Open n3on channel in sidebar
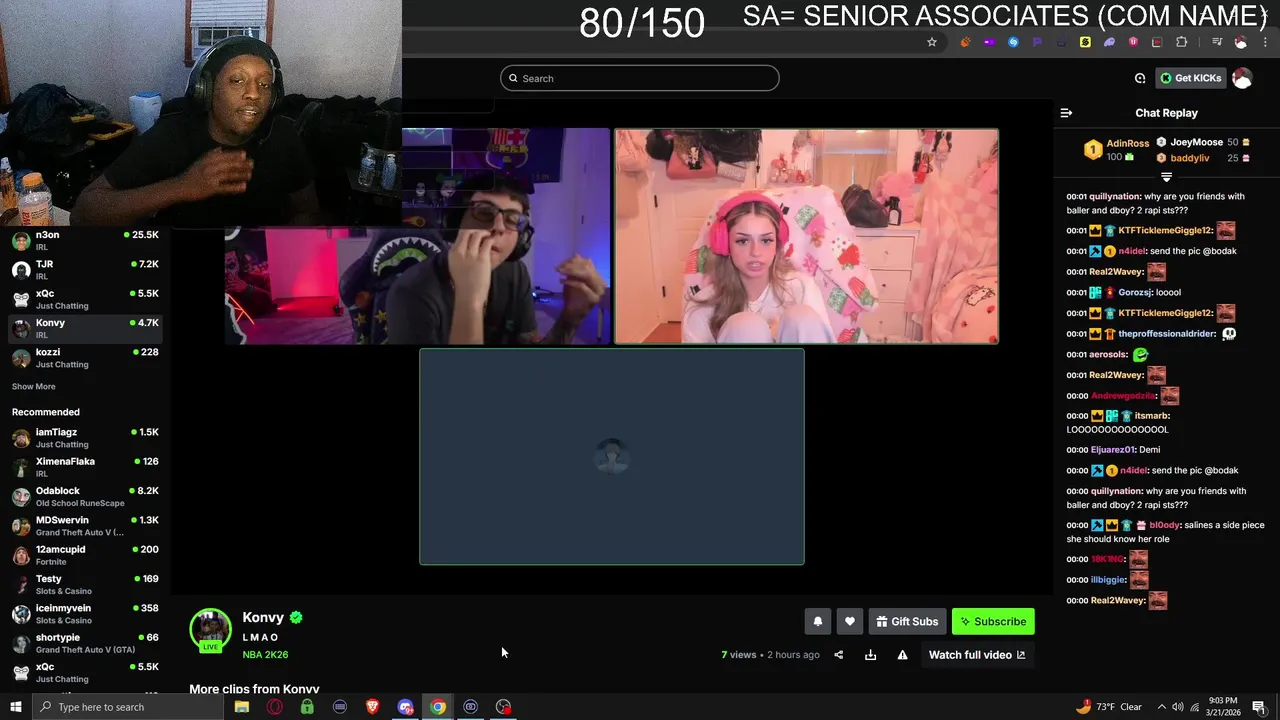Screen dimensions: 1280x720 [x=85, y=241]
